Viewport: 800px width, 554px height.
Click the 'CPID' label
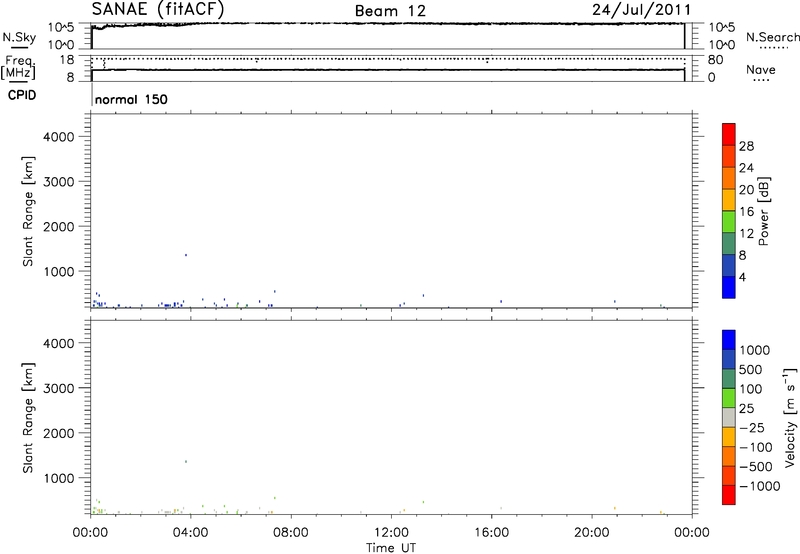point(22,95)
